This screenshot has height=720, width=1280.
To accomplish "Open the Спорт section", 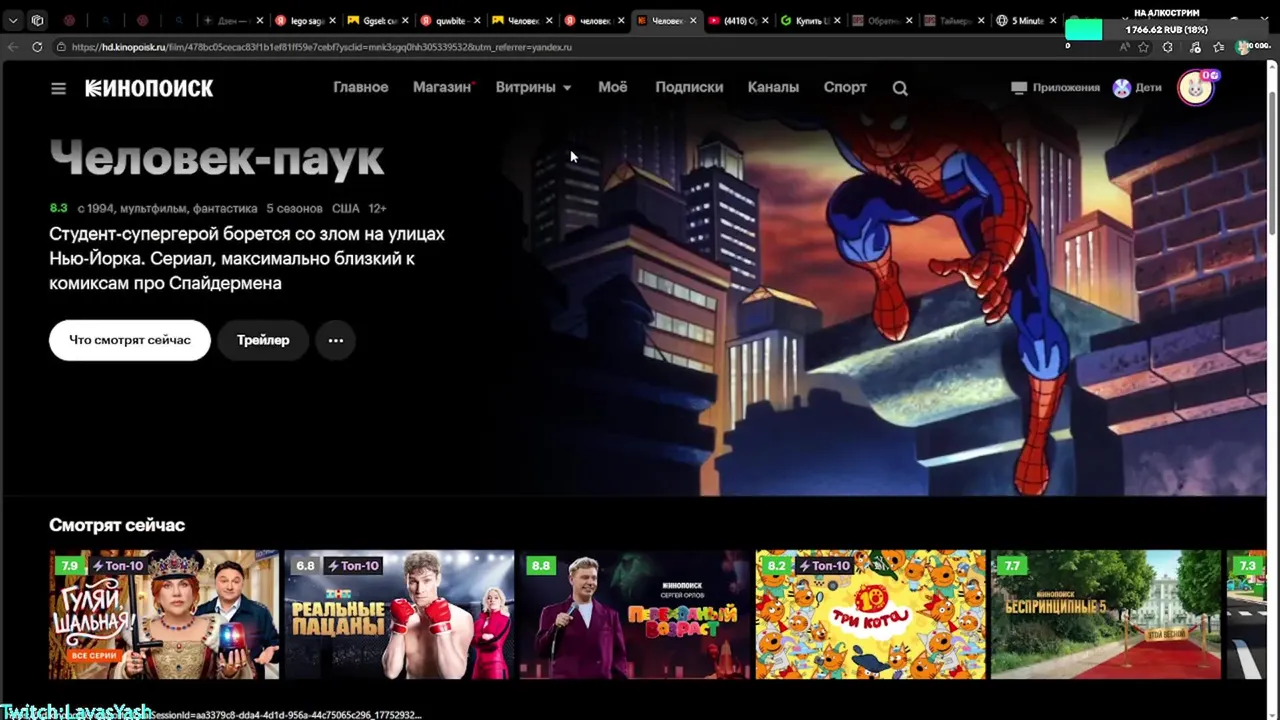I will point(845,88).
